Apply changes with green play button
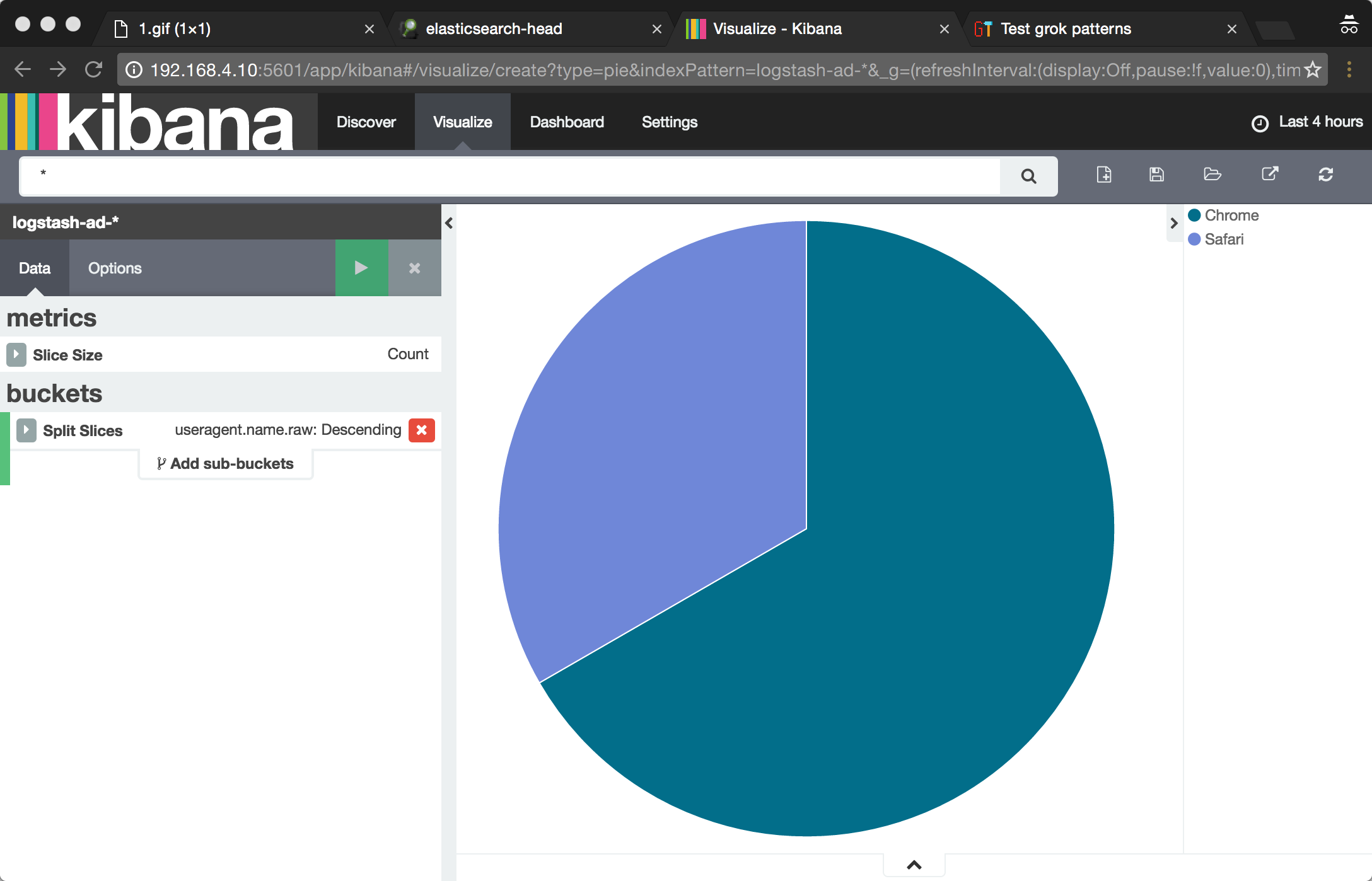Image resolution: width=1372 pixels, height=881 pixels. [361, 268]
